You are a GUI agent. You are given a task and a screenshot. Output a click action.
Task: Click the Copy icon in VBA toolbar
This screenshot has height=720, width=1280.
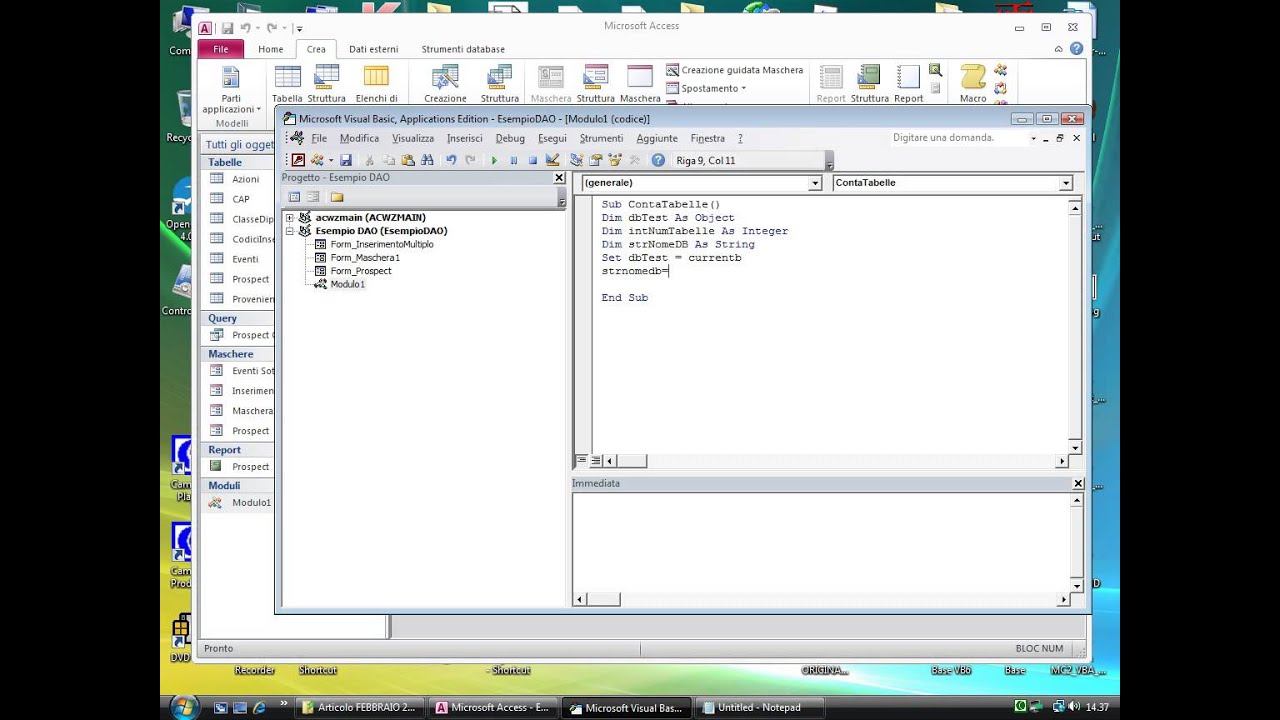pyautogui.click(x=389, y=160)
